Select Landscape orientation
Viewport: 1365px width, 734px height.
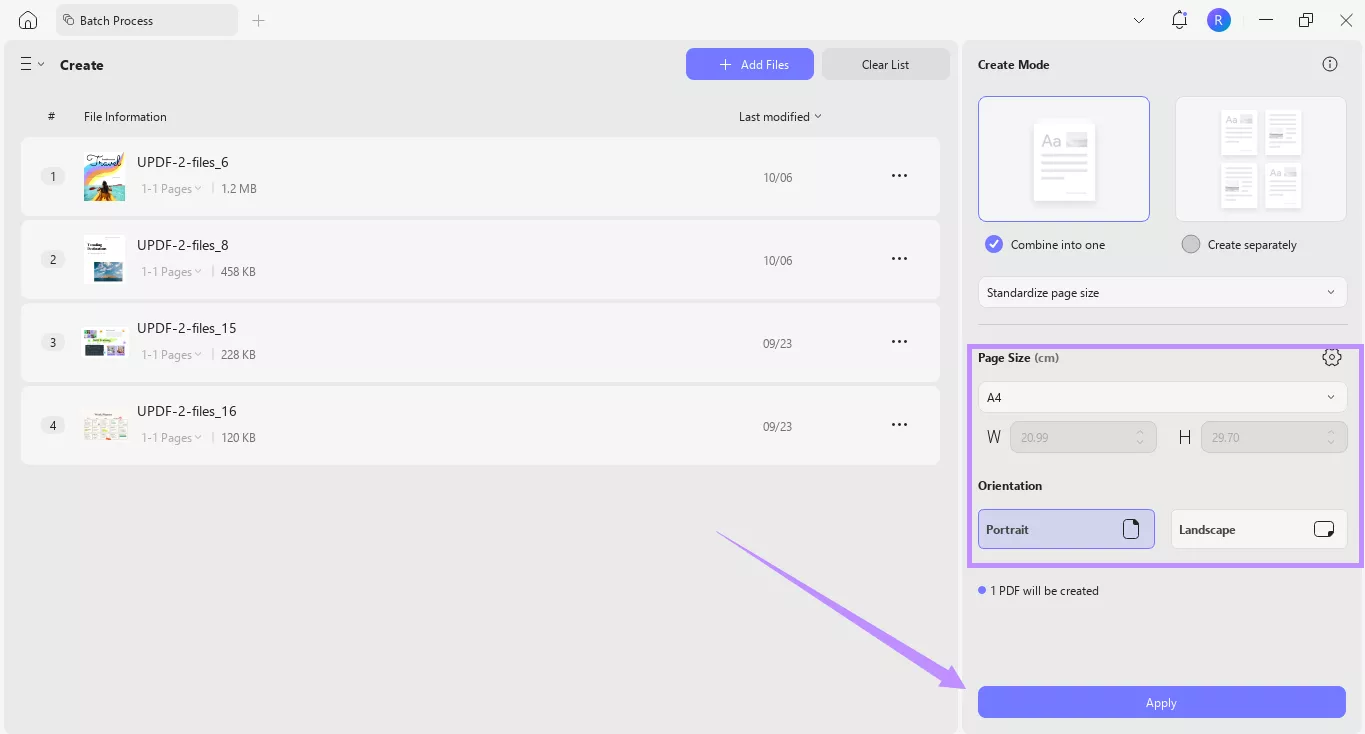[x=1258, y=529]
